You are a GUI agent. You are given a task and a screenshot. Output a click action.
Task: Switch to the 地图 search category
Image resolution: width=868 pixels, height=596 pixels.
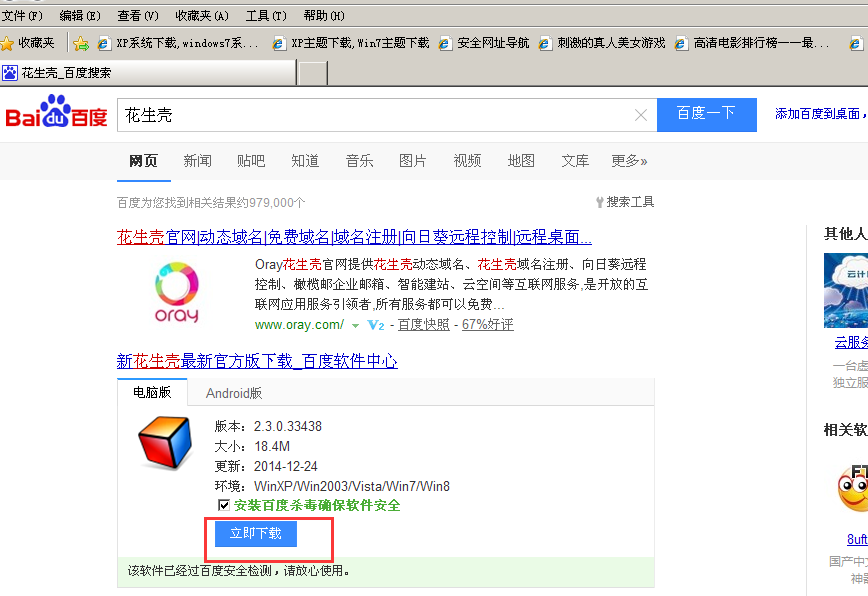[x=521, y=161]
